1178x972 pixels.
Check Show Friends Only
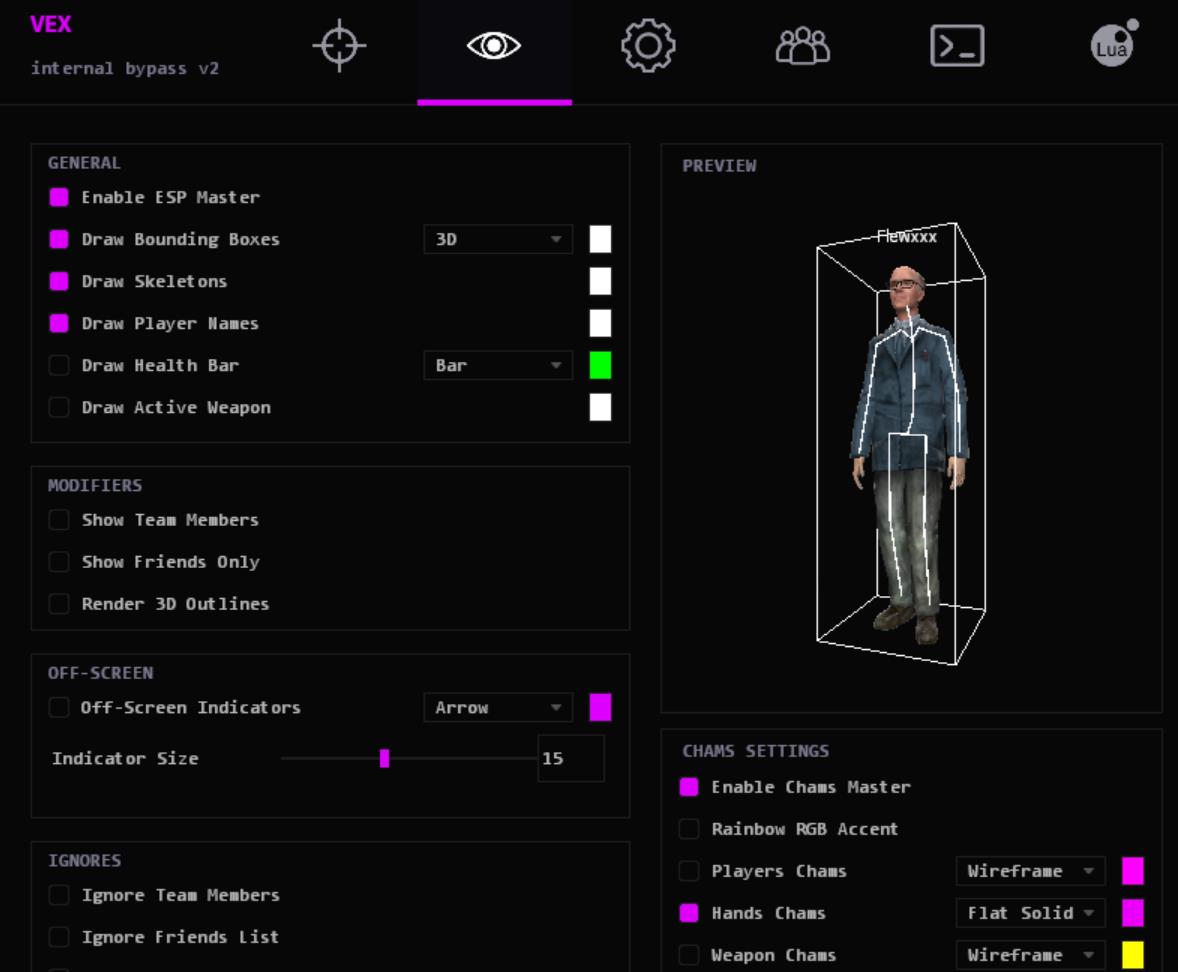pyautogui.click(x=59, y=562)
